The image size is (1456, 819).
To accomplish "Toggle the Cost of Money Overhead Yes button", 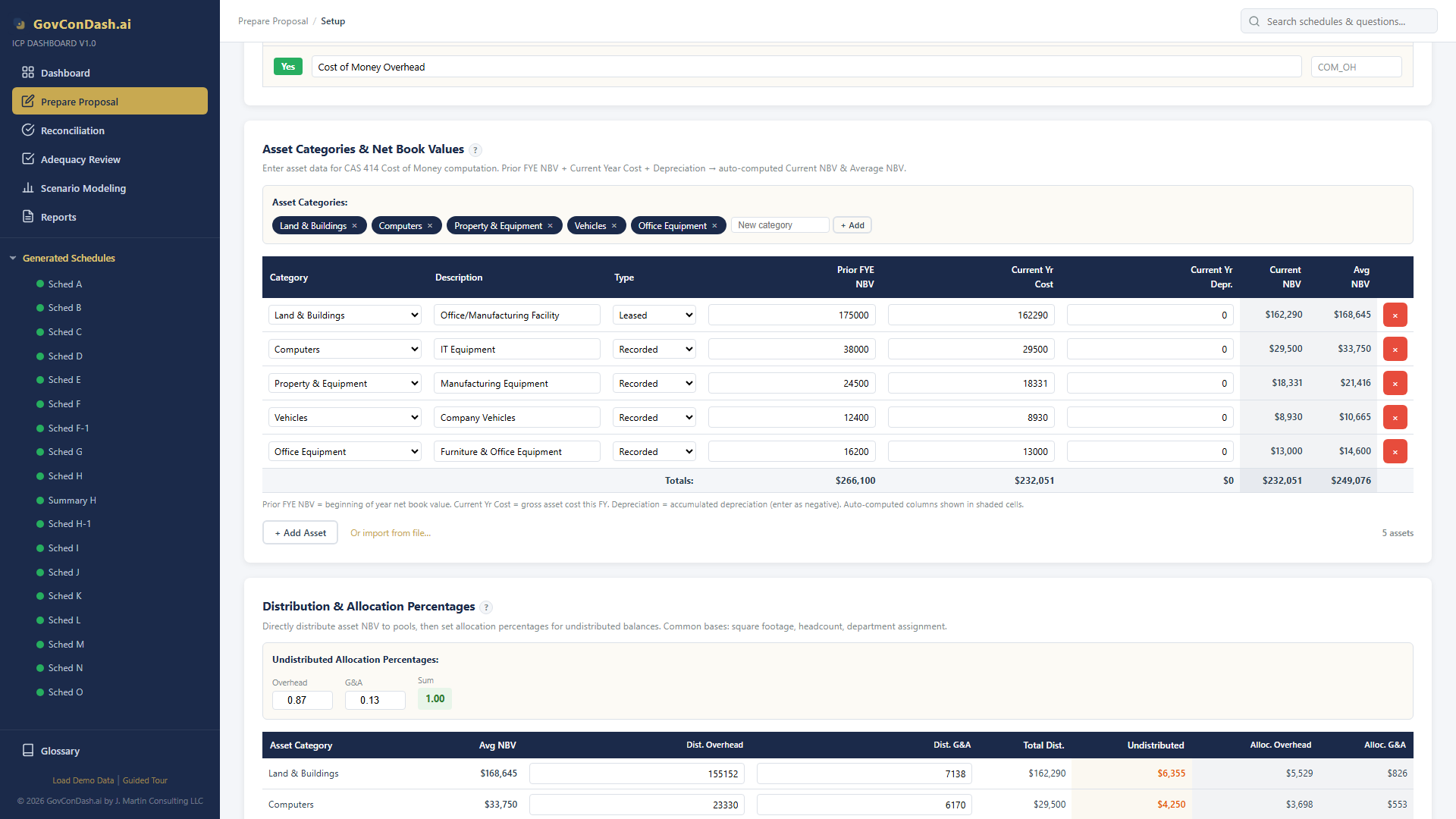I will pos(287,66).
